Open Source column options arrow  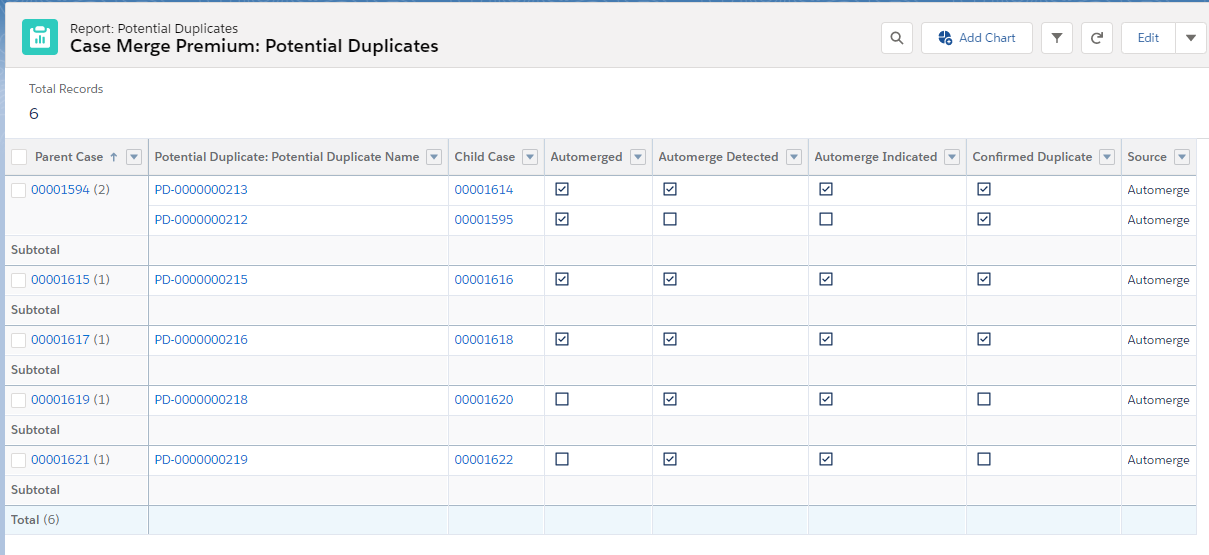pyautogui.click(x=1182, y=157)
